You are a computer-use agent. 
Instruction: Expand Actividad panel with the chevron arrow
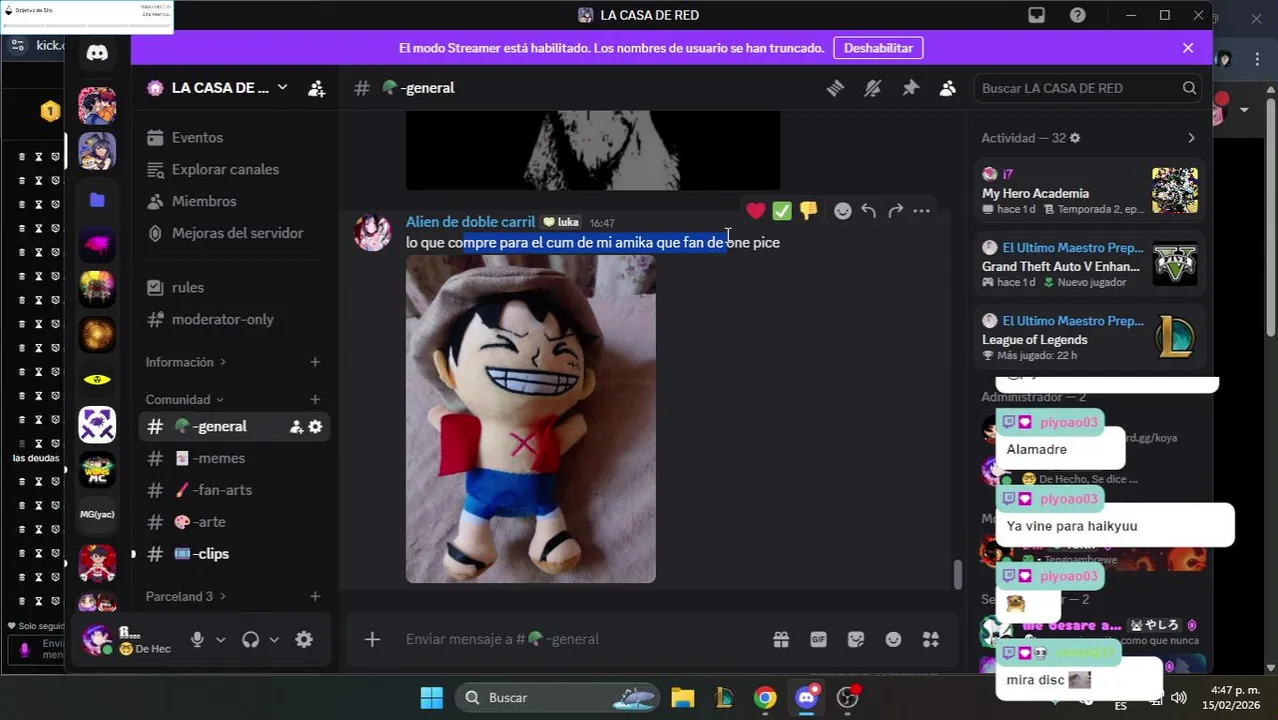tap(1191, 138)
